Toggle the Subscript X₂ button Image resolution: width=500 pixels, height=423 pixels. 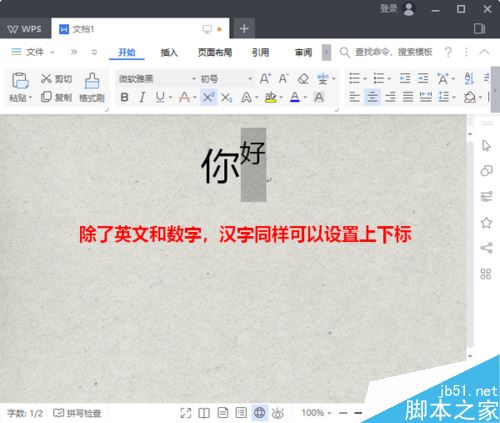click(x=227, y=98)
